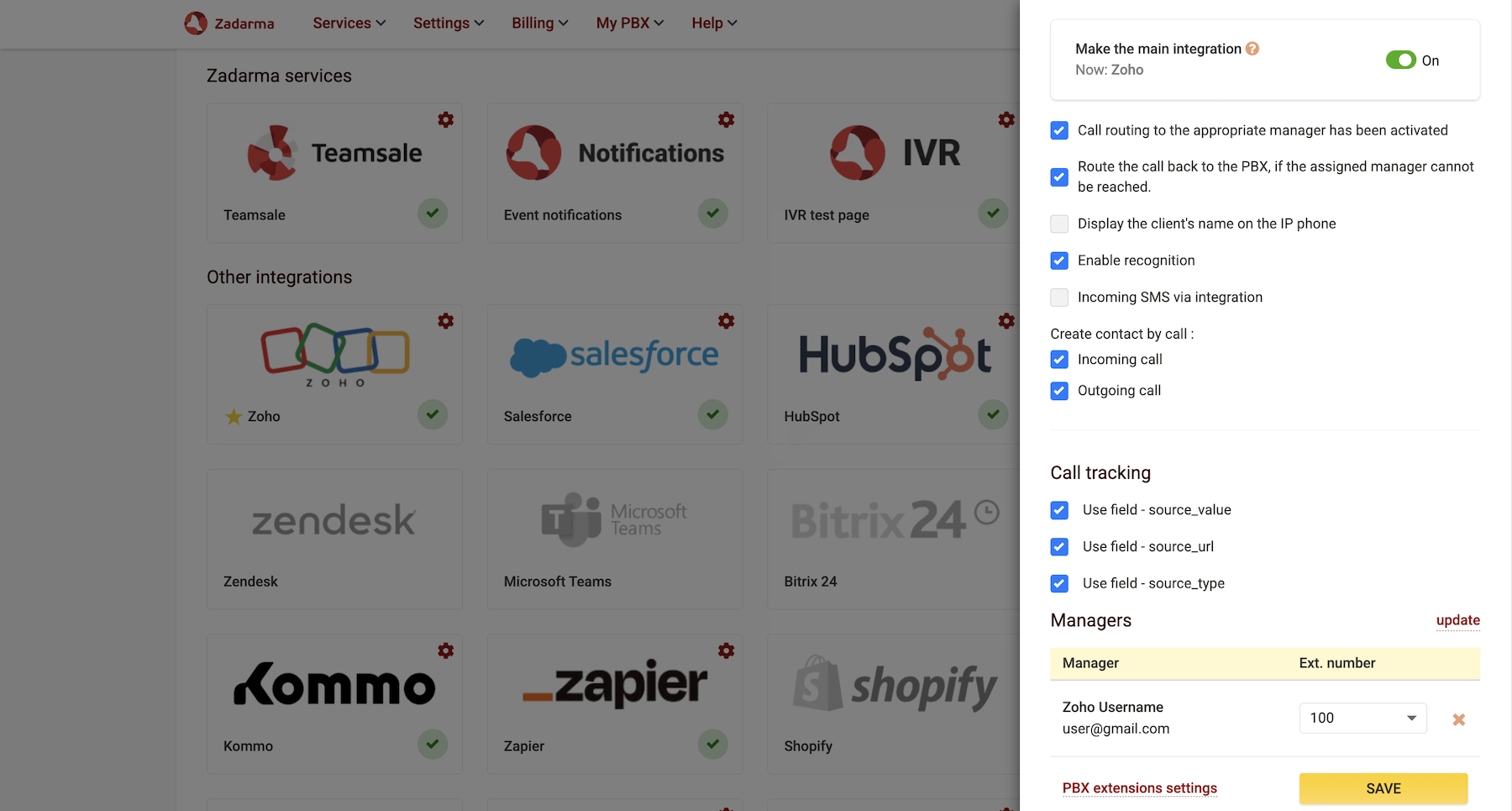Enable Incoming SMS via integration
Viewport: 1512px width, 811px height.
click(x=1059, y=298)
